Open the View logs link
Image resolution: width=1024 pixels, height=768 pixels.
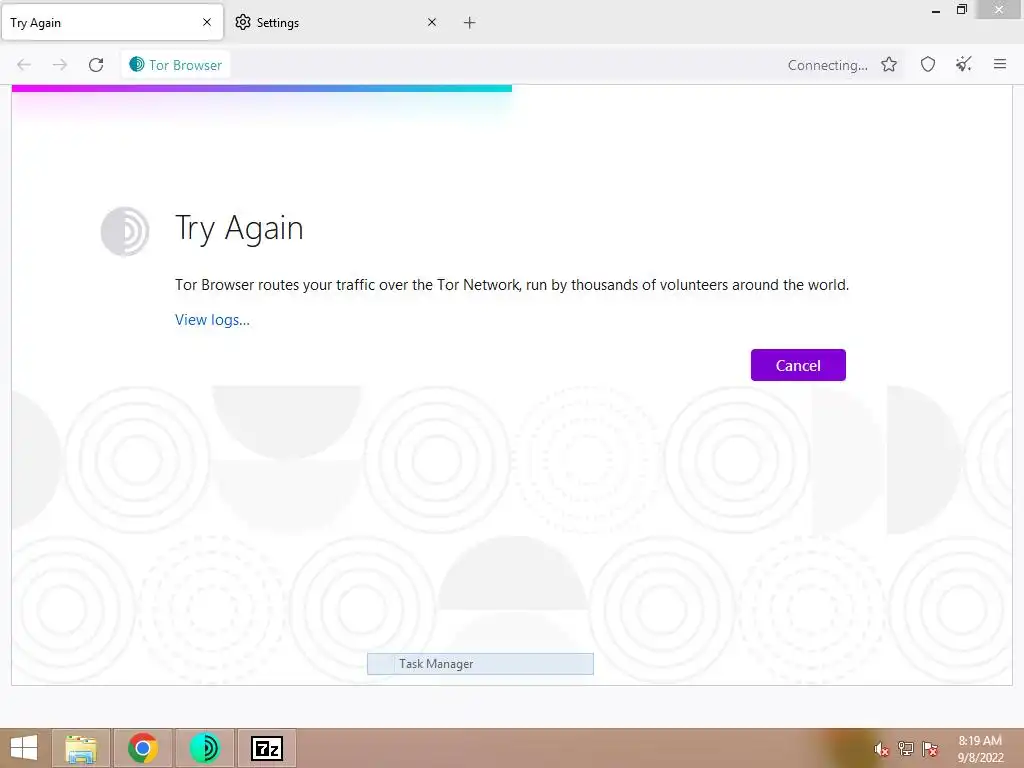(212, 320)
